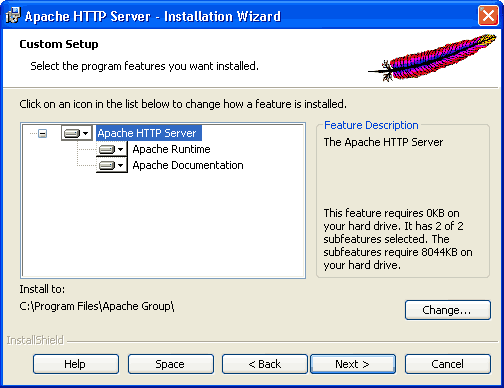Image resolution: width=504 pixels, height=388 pixels.
Task: Cancel the installation wizard
Action: tap(448, 364)
